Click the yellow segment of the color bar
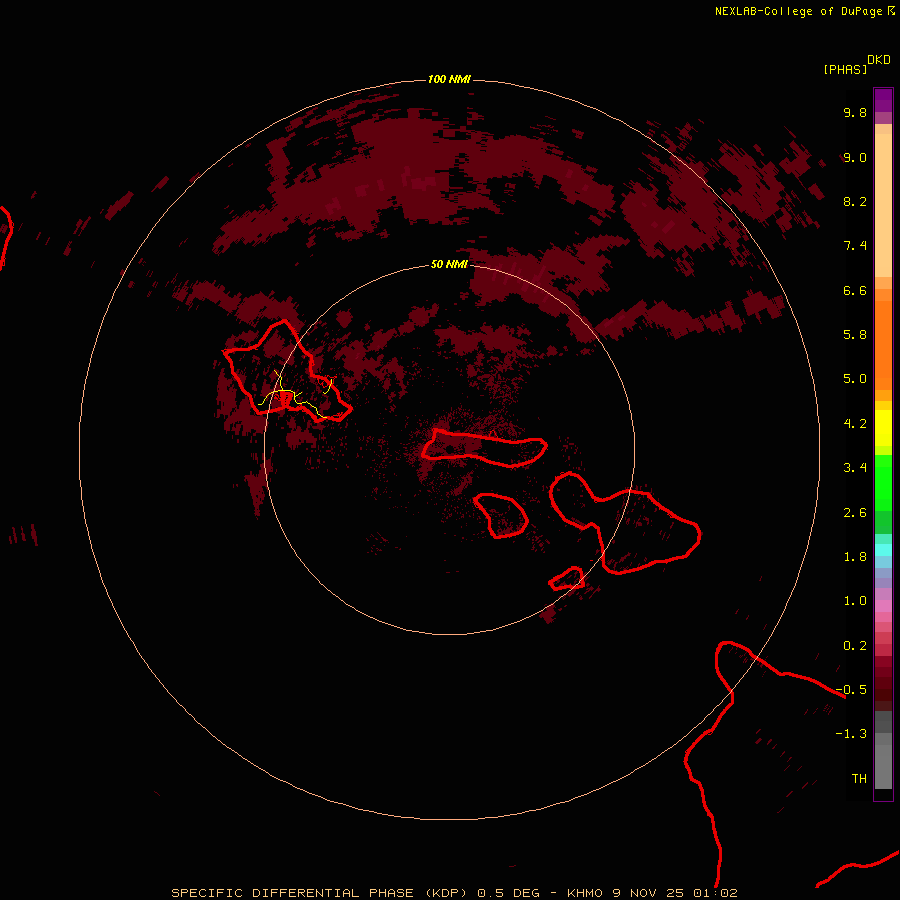900x900 pixels. click(x=883, y=428)
